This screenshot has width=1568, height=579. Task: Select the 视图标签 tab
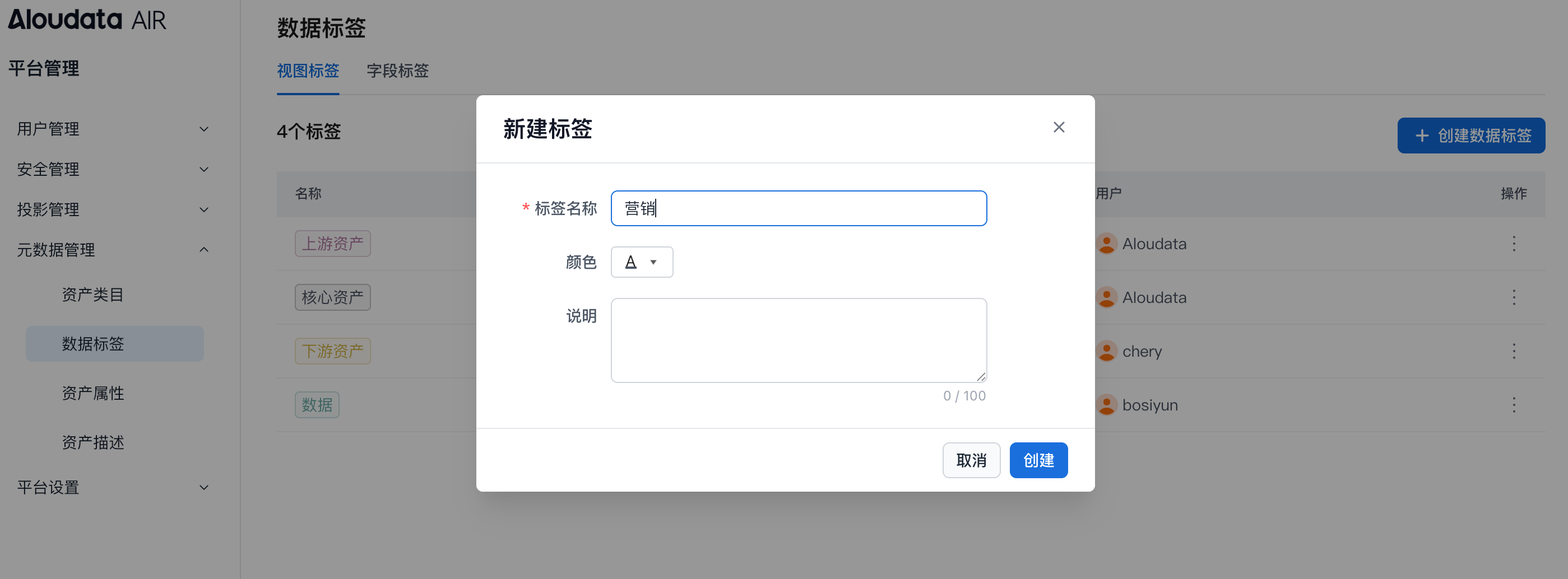308,71
